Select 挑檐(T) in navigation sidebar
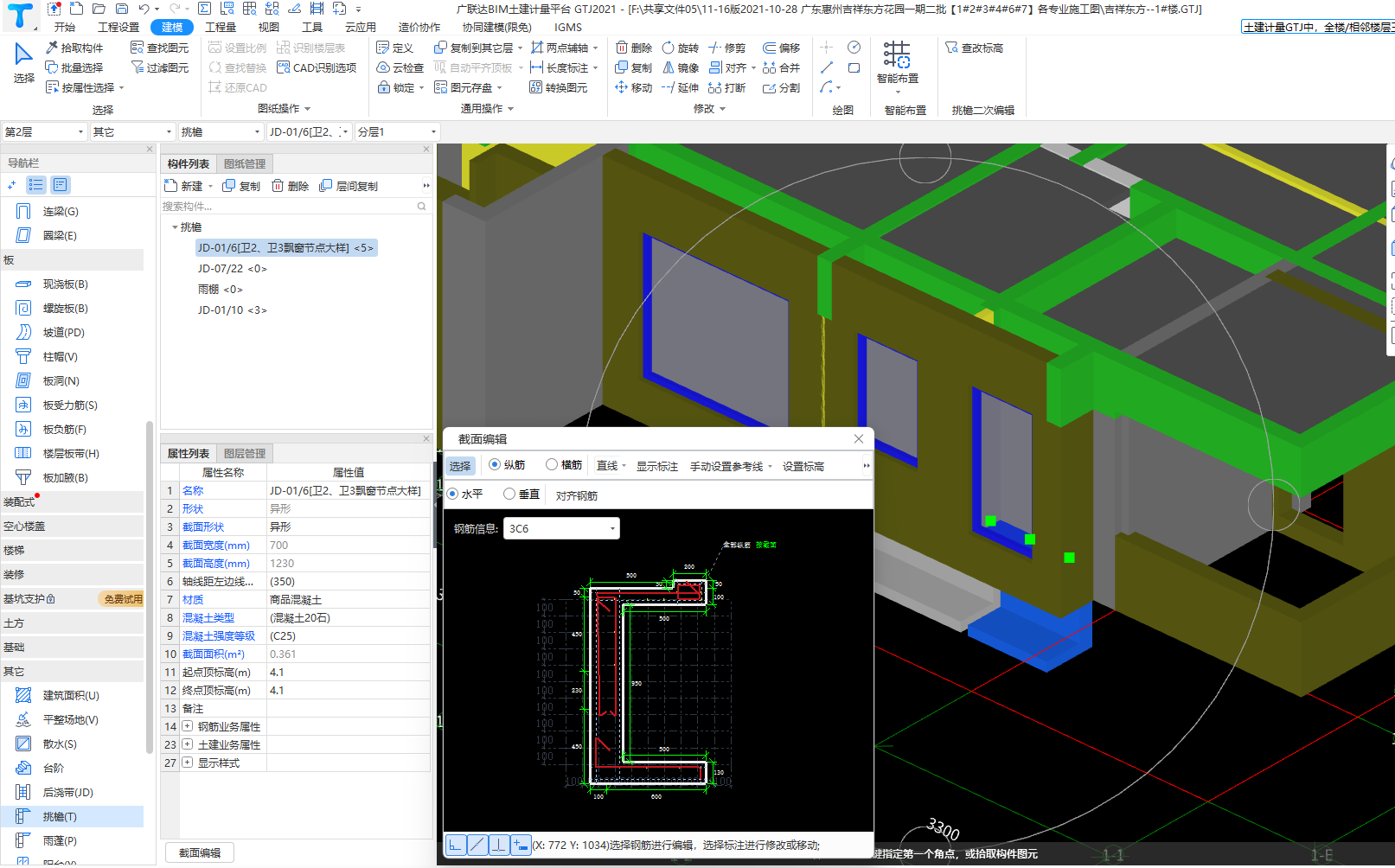Screen dimensions: 1395x868 point(72,816)
